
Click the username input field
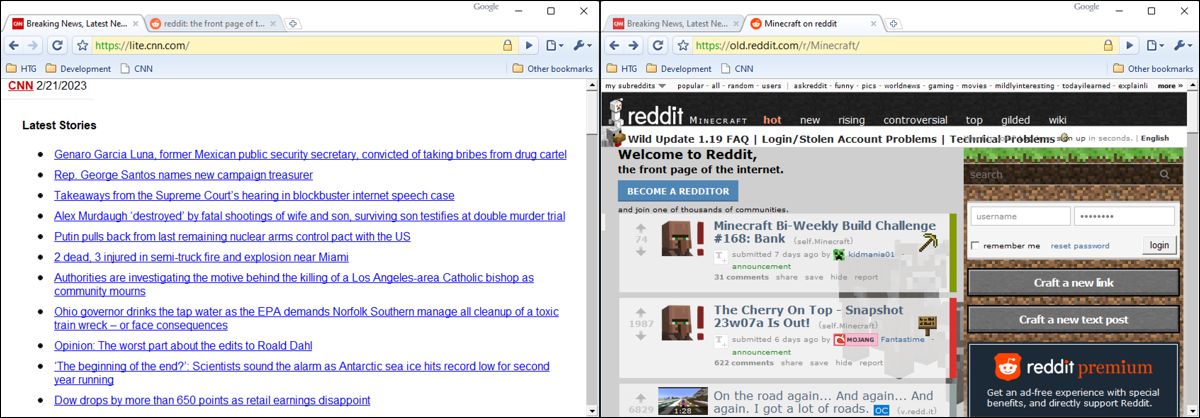pyautogui.click(x=1019, y=217)
